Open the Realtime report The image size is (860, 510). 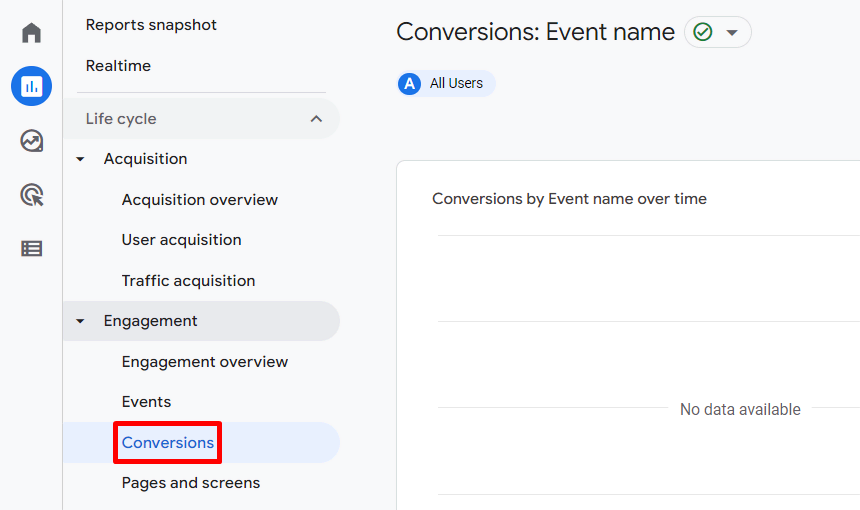pos(118,66)
